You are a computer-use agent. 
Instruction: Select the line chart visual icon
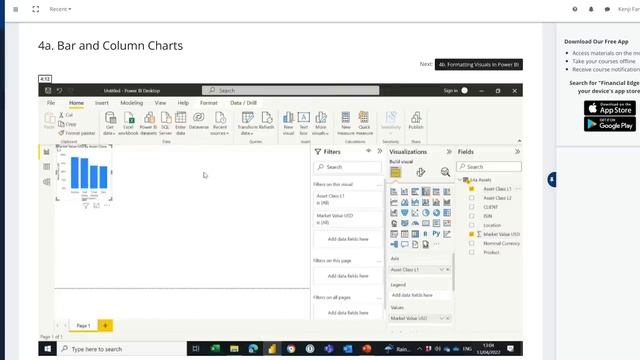(394, 202)
